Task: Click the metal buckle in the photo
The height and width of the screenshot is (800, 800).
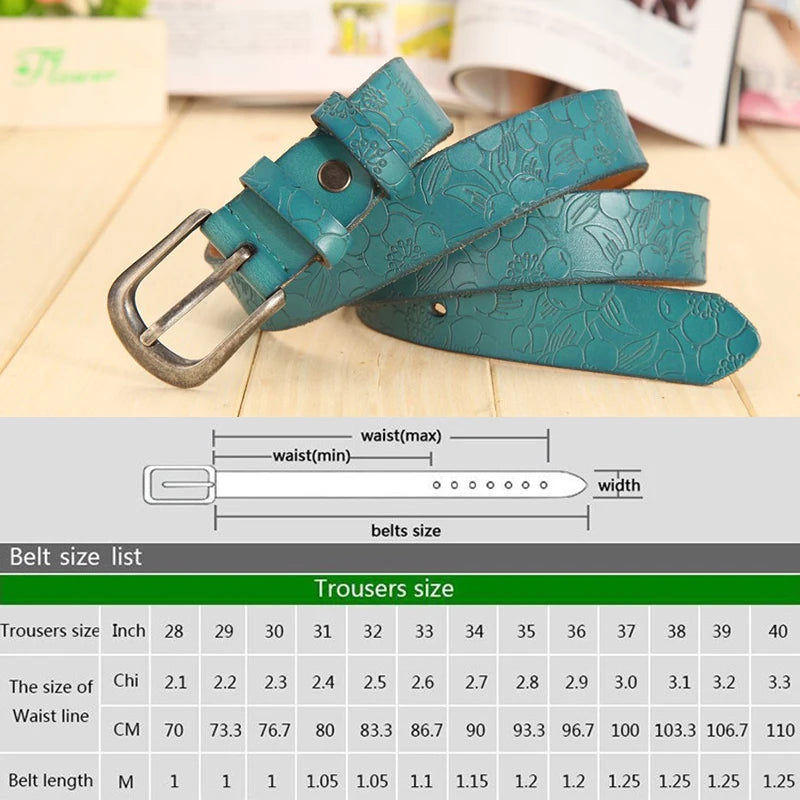Action: point(196,299)
